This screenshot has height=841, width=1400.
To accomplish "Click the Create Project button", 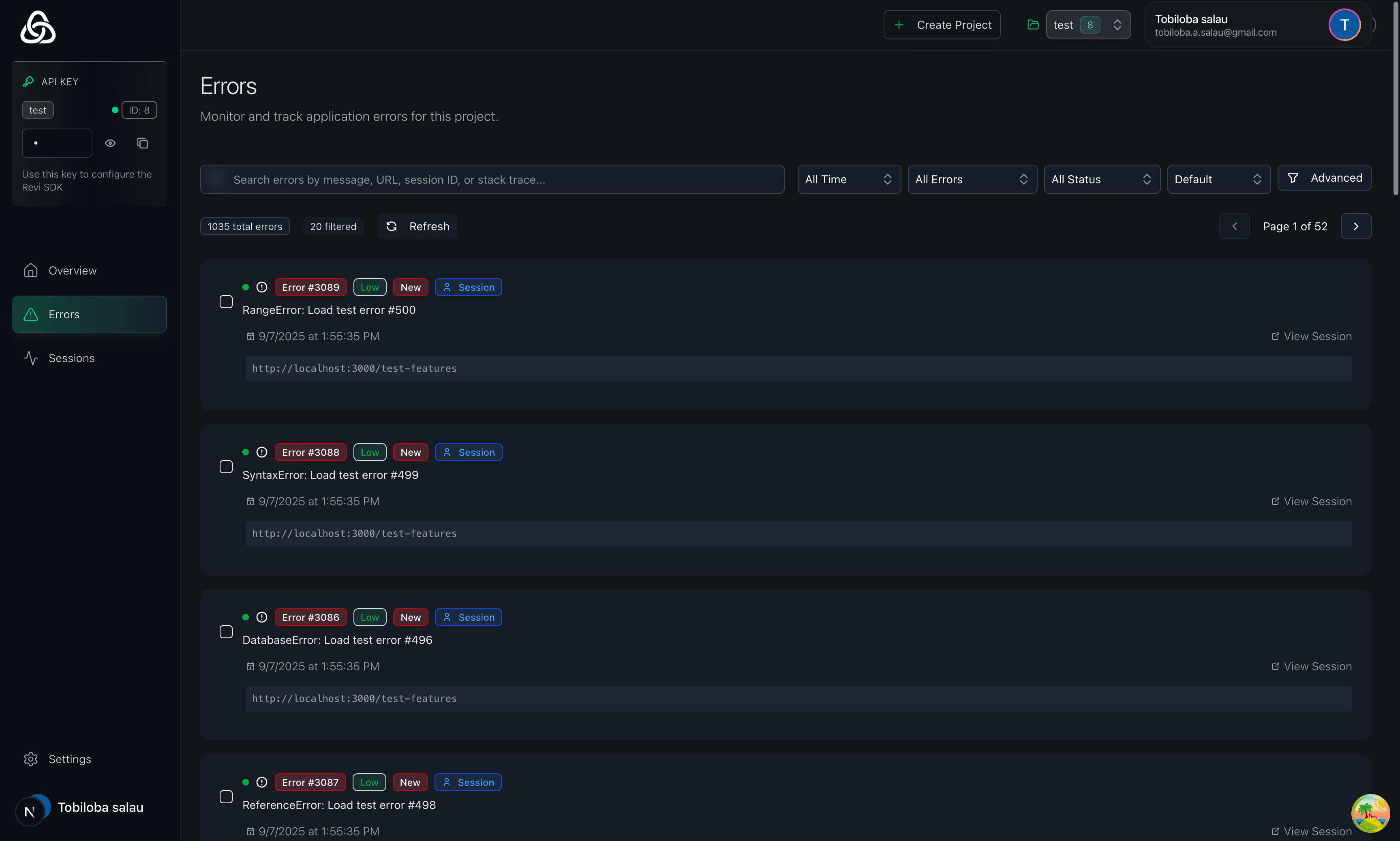I will [x=941, y=24].
